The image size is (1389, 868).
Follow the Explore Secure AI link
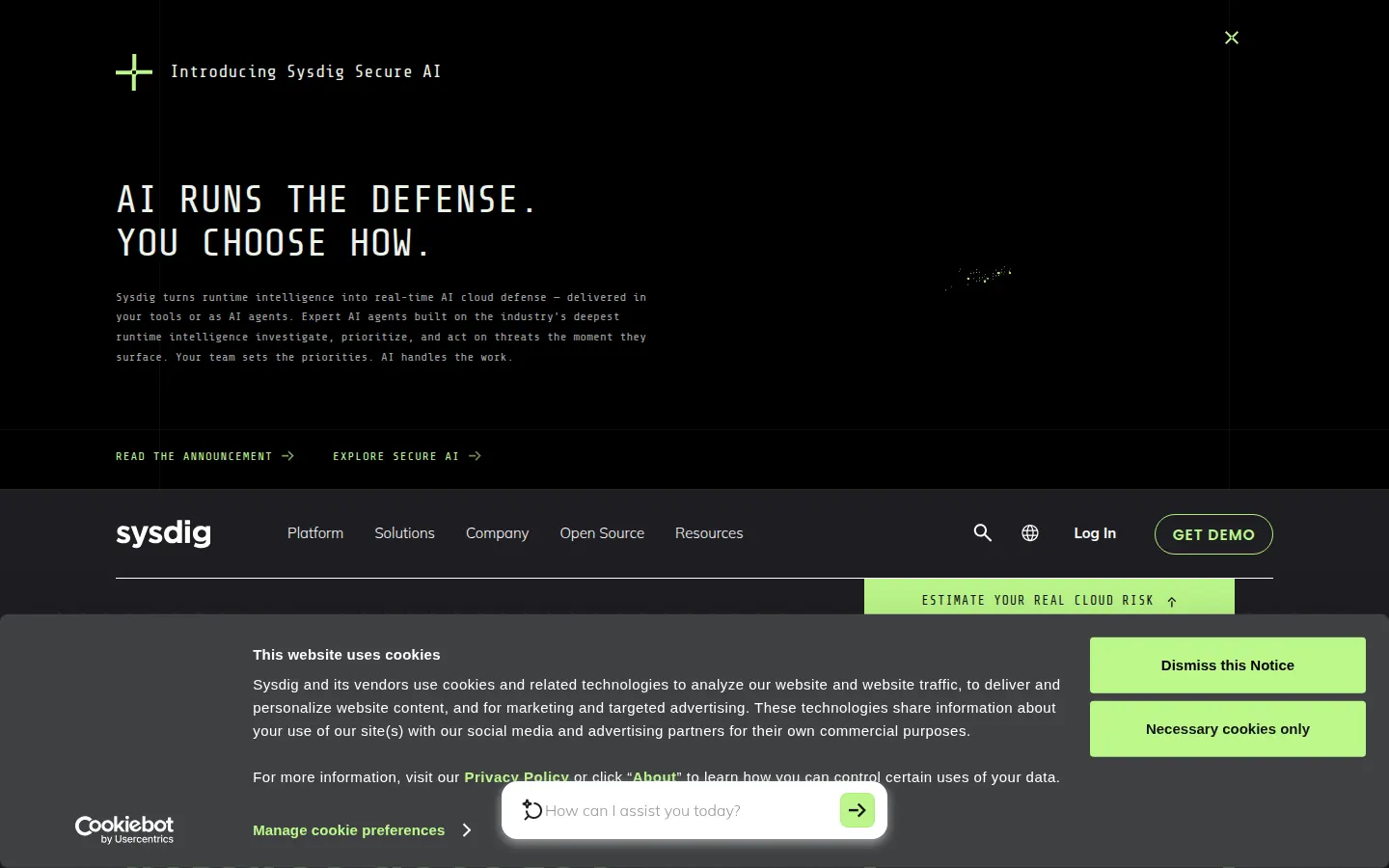click(406, 456)
